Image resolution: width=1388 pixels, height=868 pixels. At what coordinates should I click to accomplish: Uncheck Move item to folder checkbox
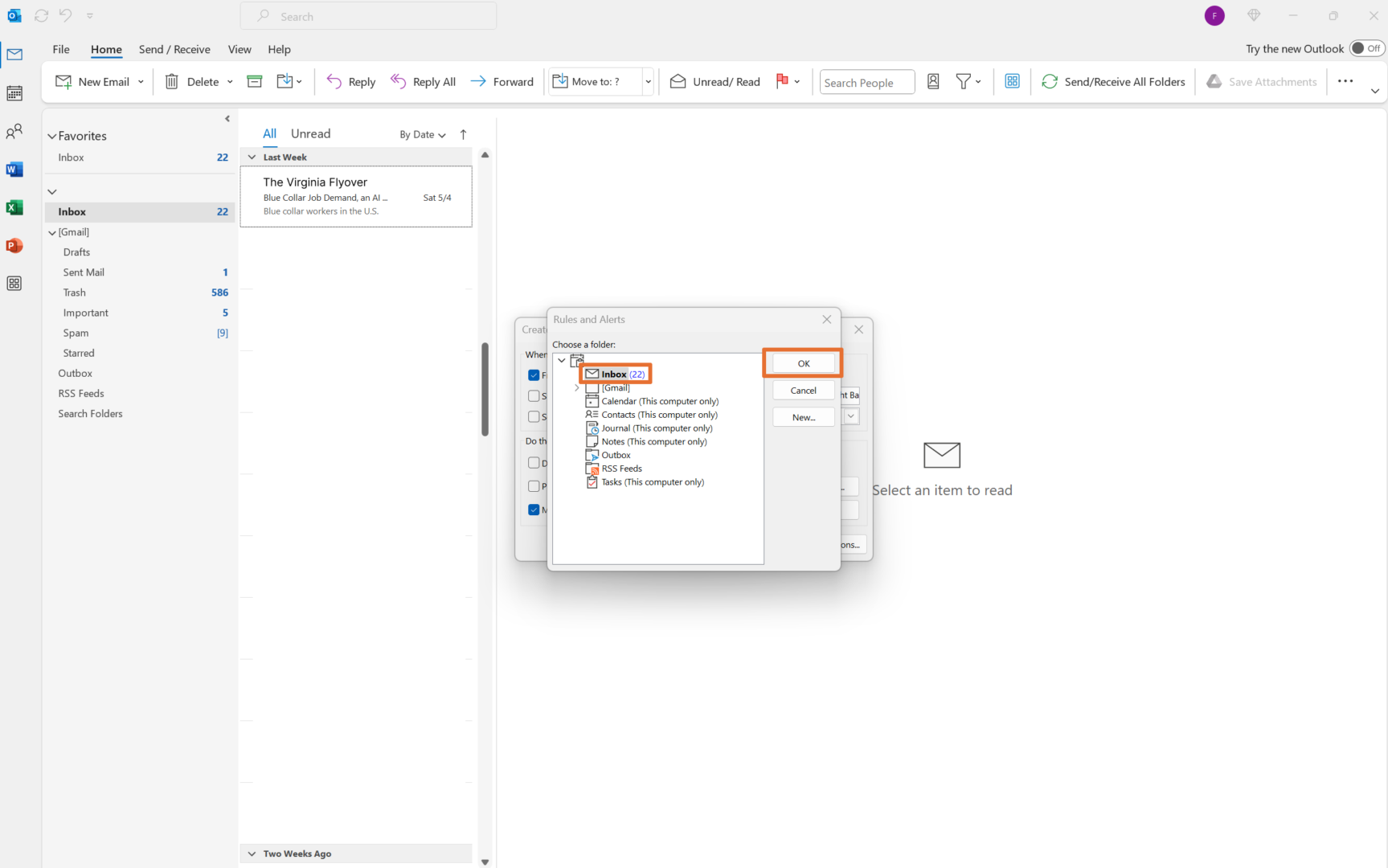click(534, 510)
